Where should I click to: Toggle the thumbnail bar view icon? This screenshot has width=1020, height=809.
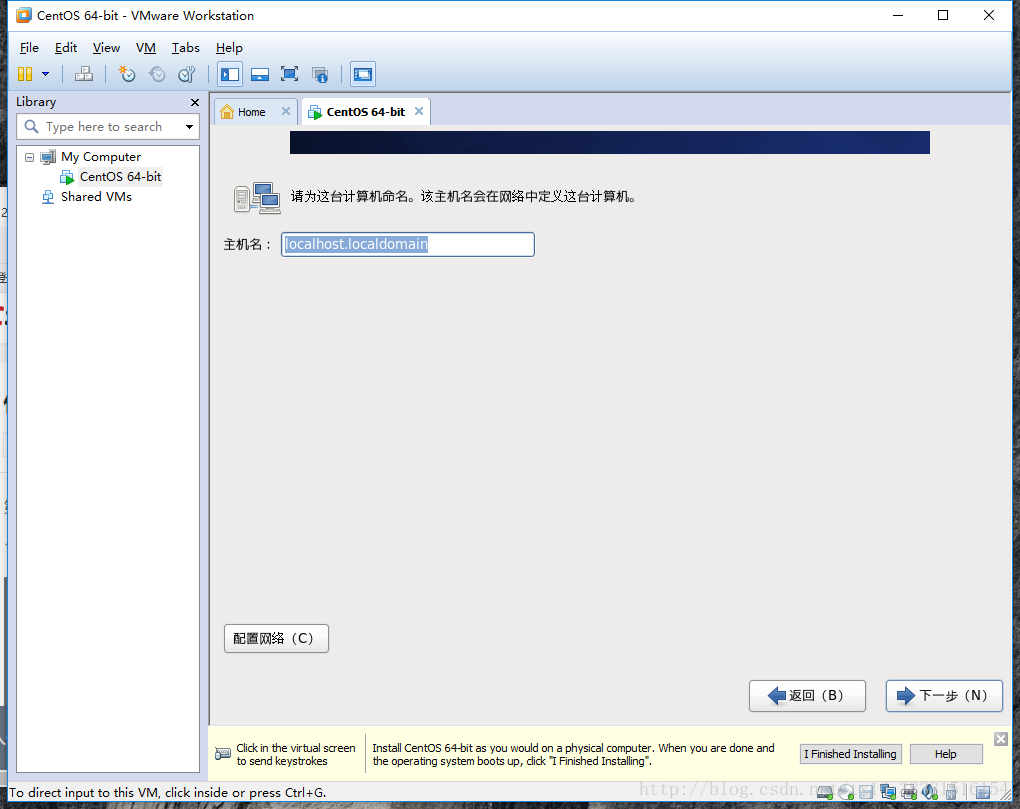click(260, 74)
